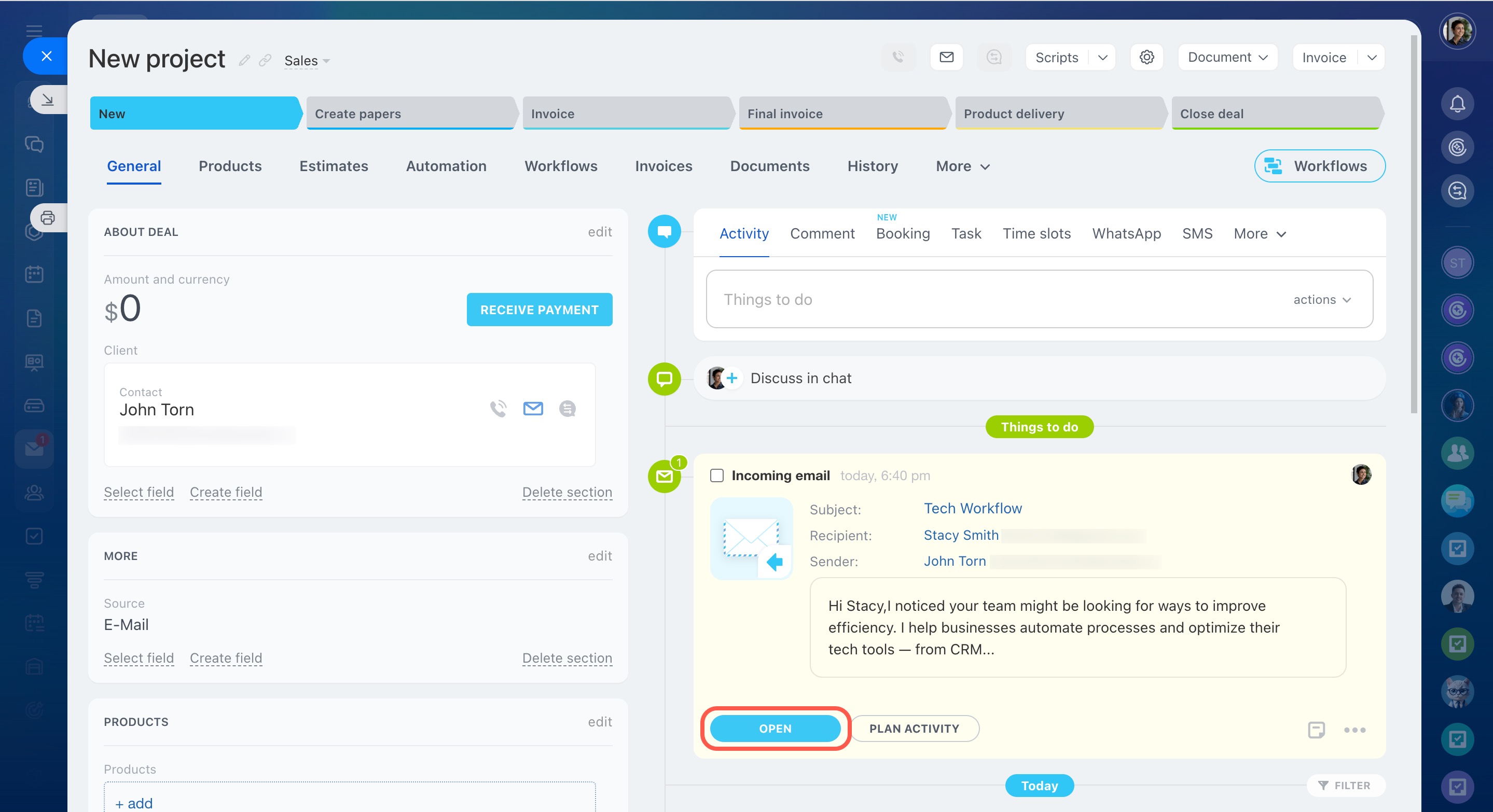Open the settings gear icon
Image resolution: width=1493 pixels, height=812 pixels.
click(1146, 57)
